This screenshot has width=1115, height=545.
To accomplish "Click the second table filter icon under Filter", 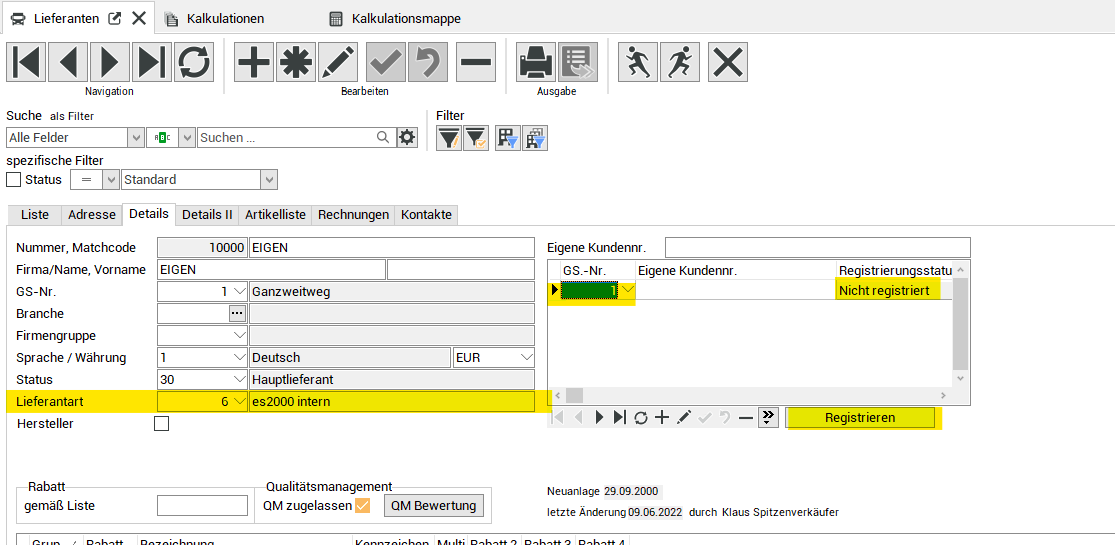I will 534,138.
